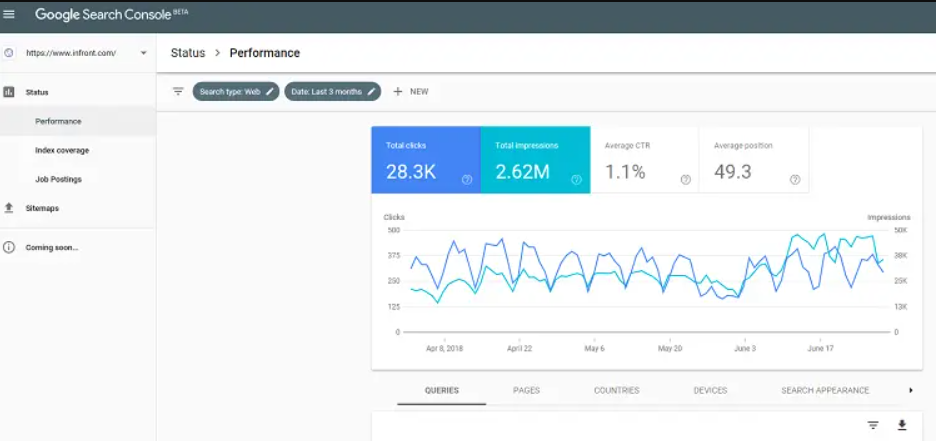
Task: Switch to the Countries tab
Action: [x=616, y=390]
